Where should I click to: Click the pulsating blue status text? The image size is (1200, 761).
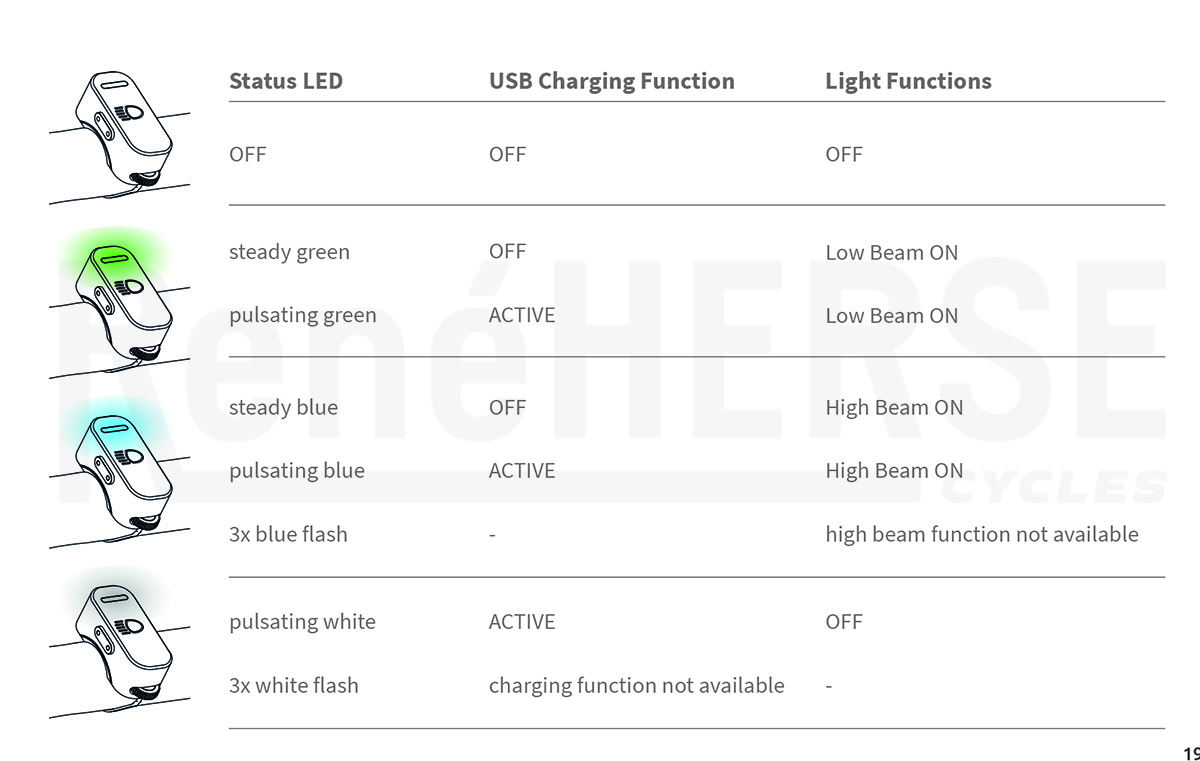tap(296, 471)
